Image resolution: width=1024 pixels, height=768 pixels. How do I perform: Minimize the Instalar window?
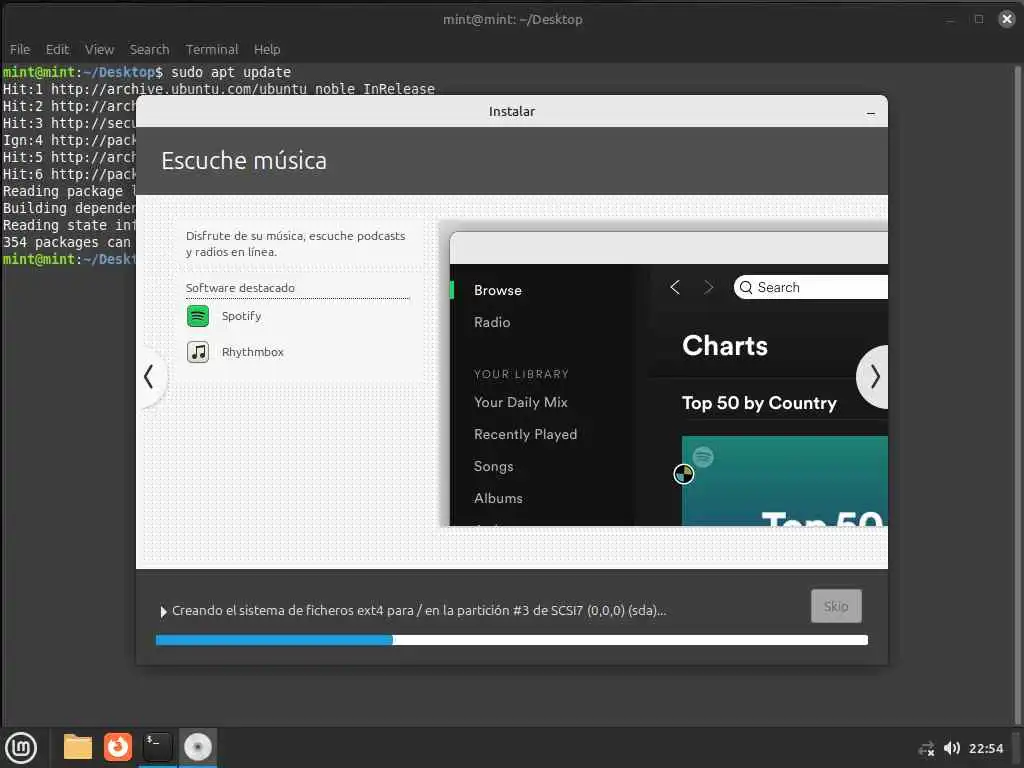tap(871, 113)
